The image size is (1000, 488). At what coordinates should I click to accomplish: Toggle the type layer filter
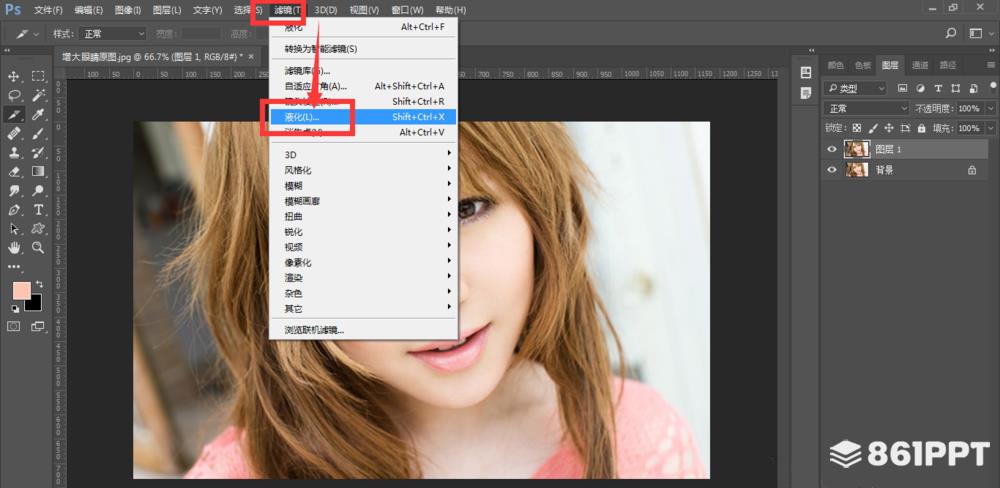(938, 88)
